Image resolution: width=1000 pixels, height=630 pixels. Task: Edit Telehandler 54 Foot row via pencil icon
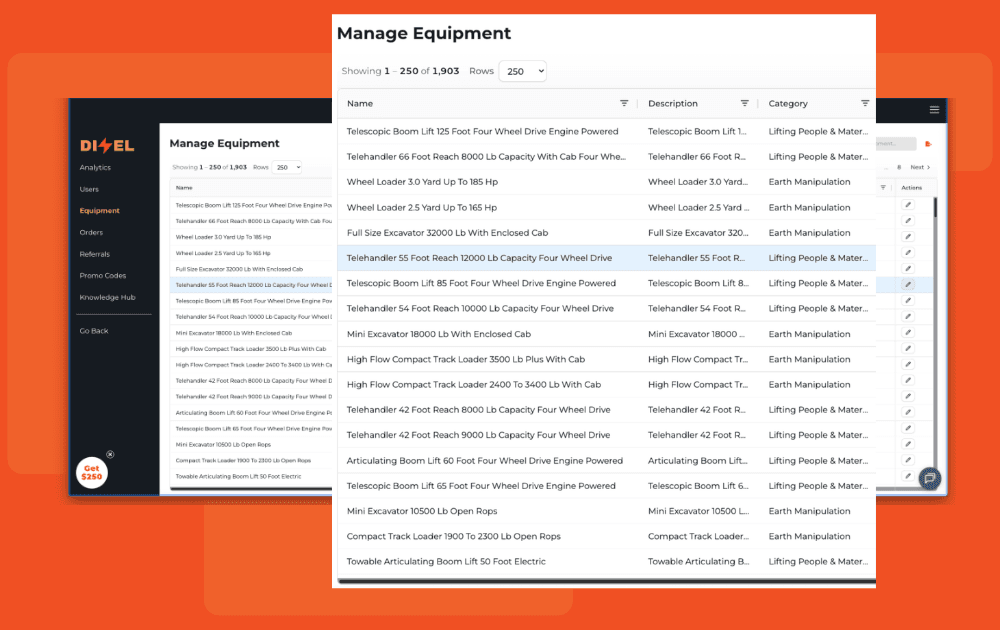pos(908,316)
